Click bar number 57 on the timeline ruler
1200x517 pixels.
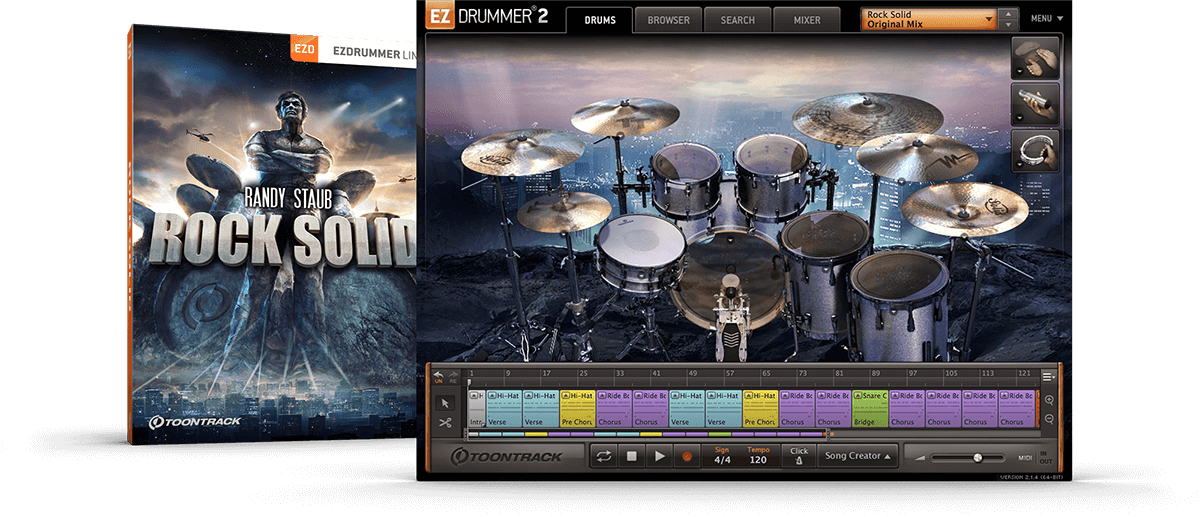point(730,374)
